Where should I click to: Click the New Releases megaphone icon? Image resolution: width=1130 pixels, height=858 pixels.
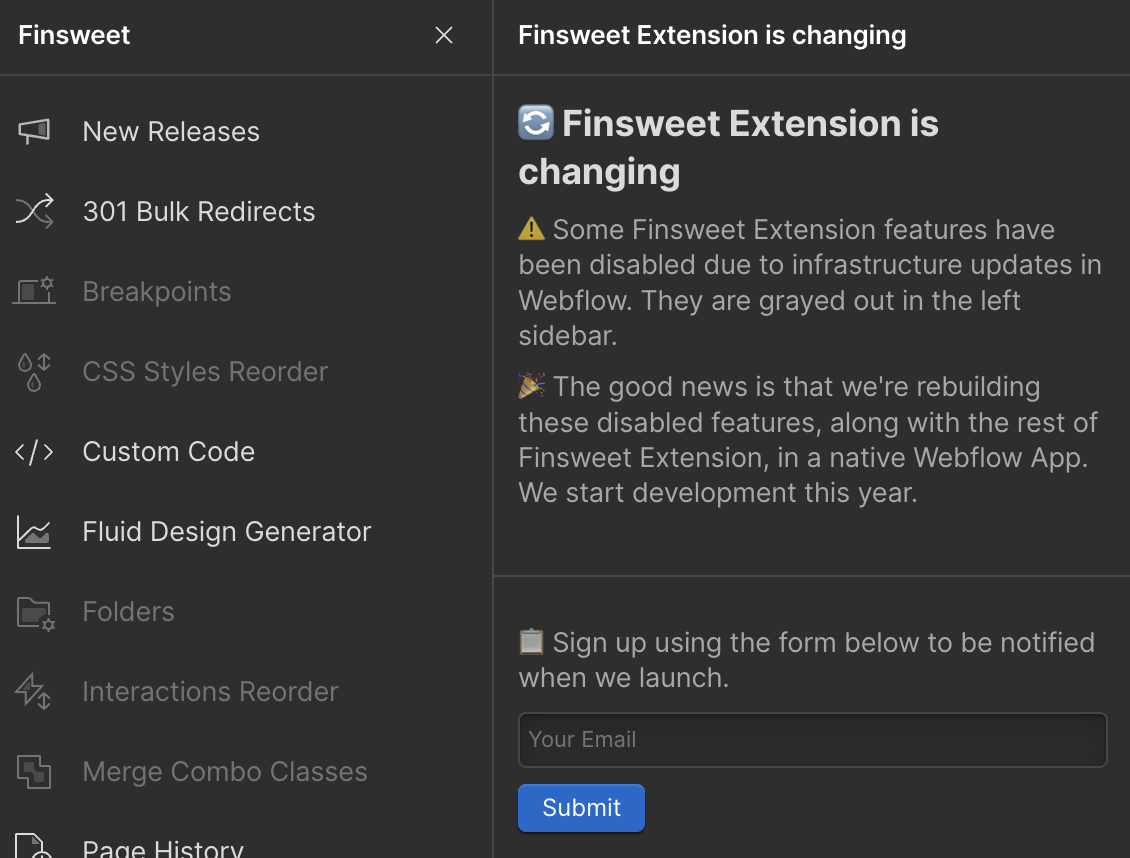(34, 131)
